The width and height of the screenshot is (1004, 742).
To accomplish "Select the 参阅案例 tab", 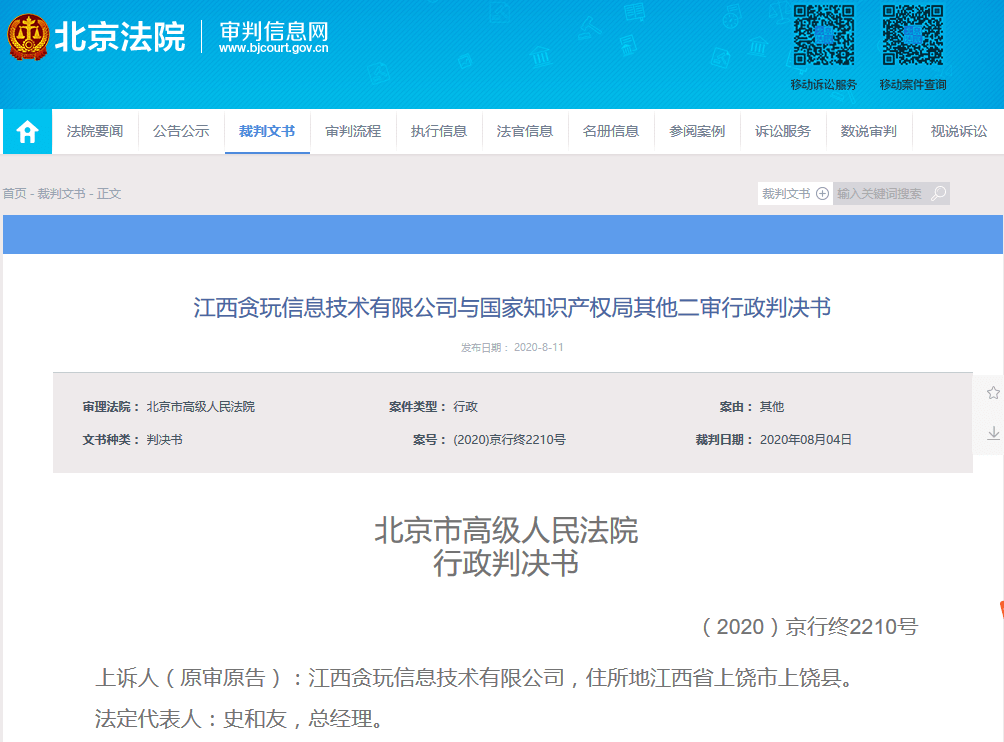I will point(697,131).
